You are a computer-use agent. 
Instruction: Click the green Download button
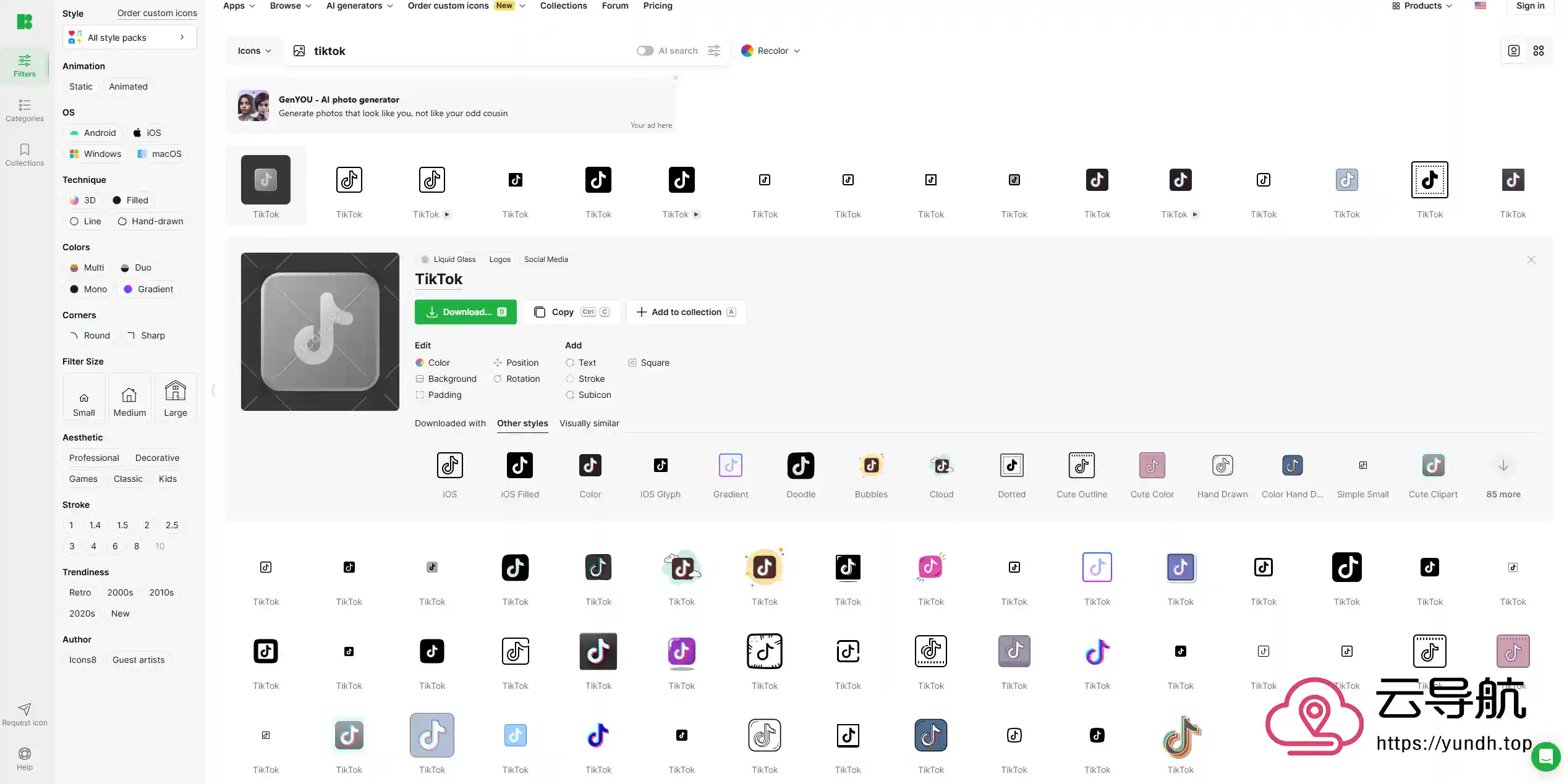465,312
